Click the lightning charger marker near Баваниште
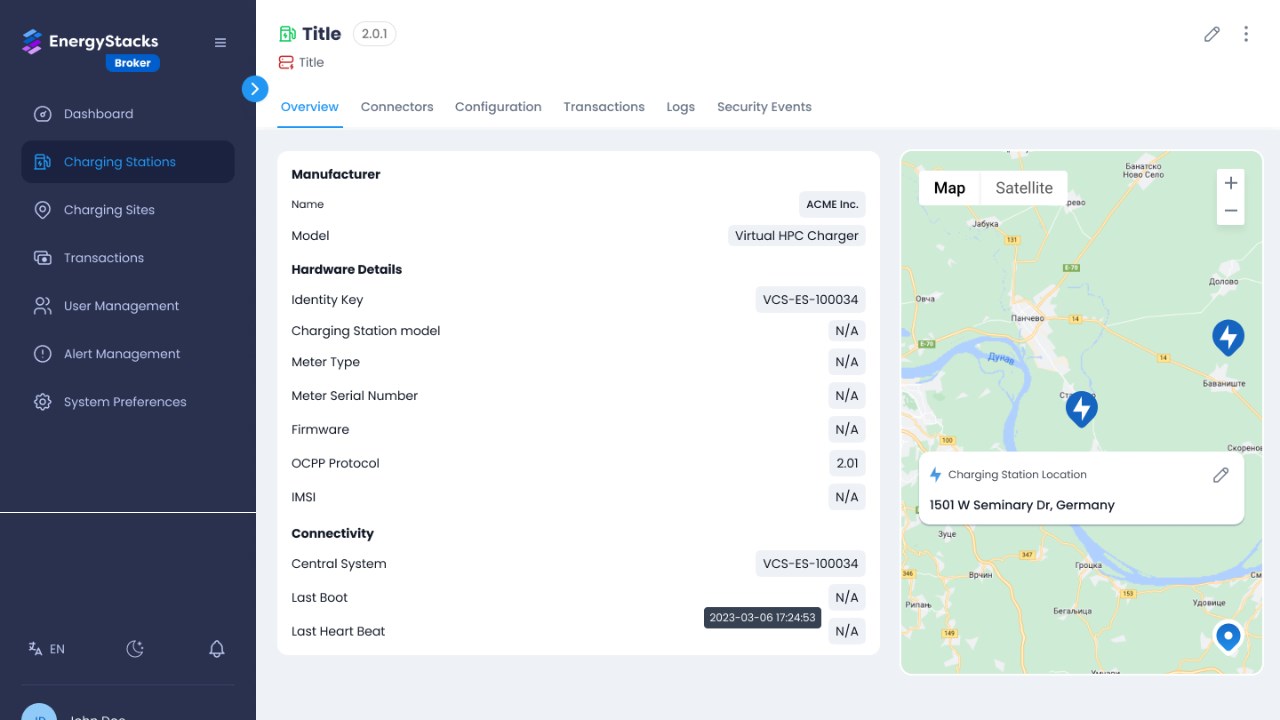The height and width of the screenshot is (720, 1280). coord(1228,337)
